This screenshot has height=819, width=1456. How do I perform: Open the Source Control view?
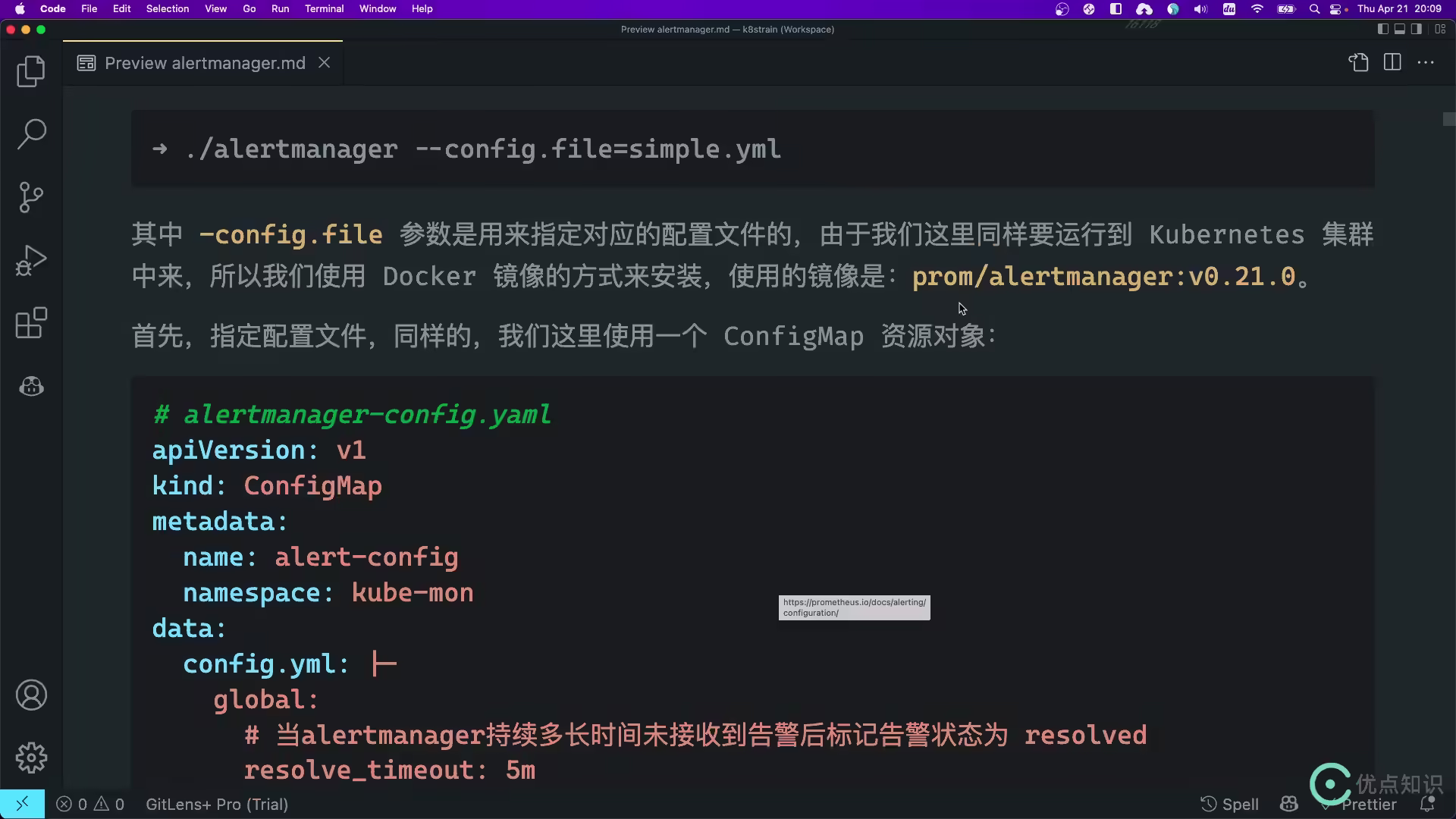(31, 197)
